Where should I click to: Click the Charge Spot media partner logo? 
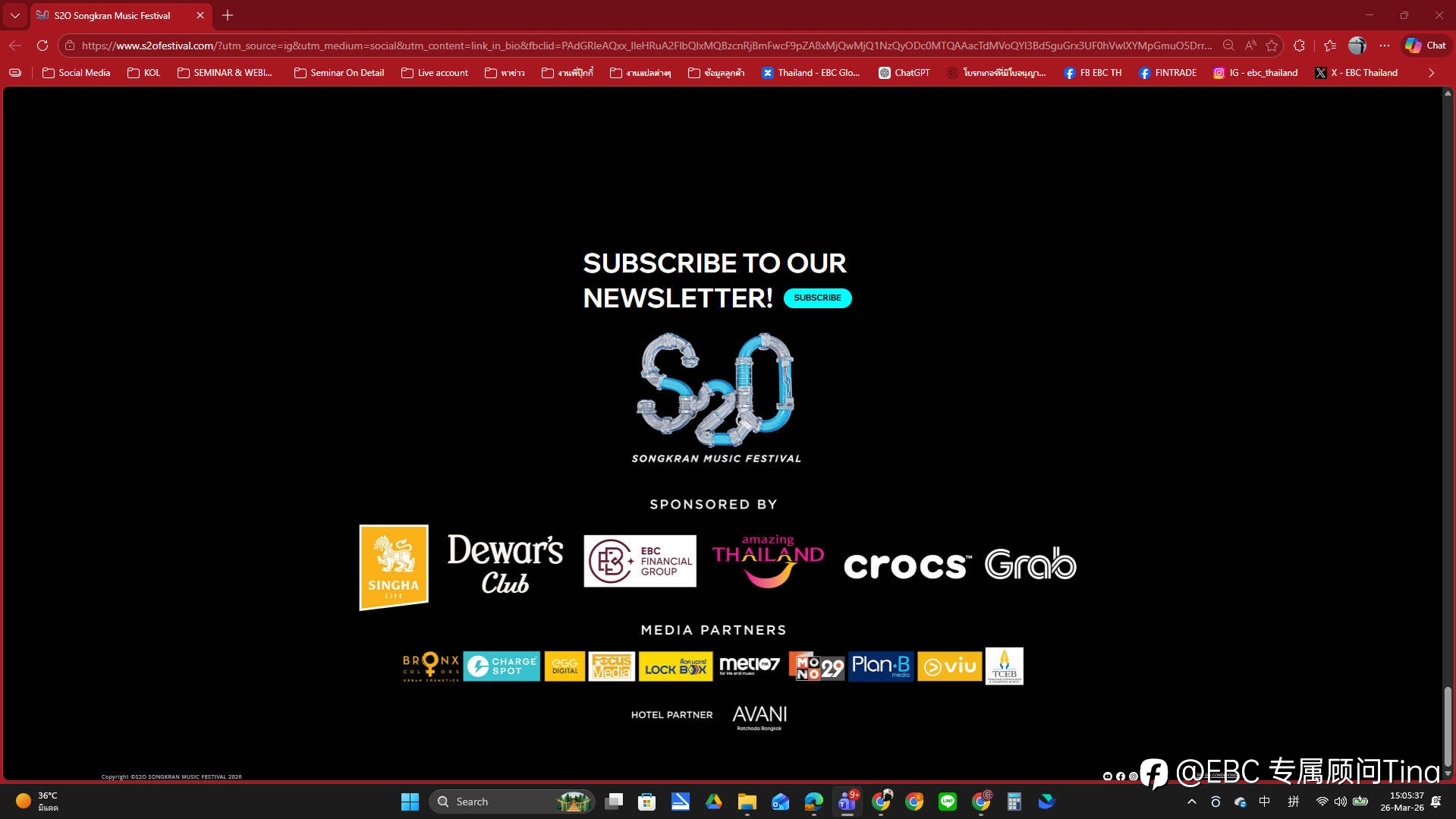(502, 666)
